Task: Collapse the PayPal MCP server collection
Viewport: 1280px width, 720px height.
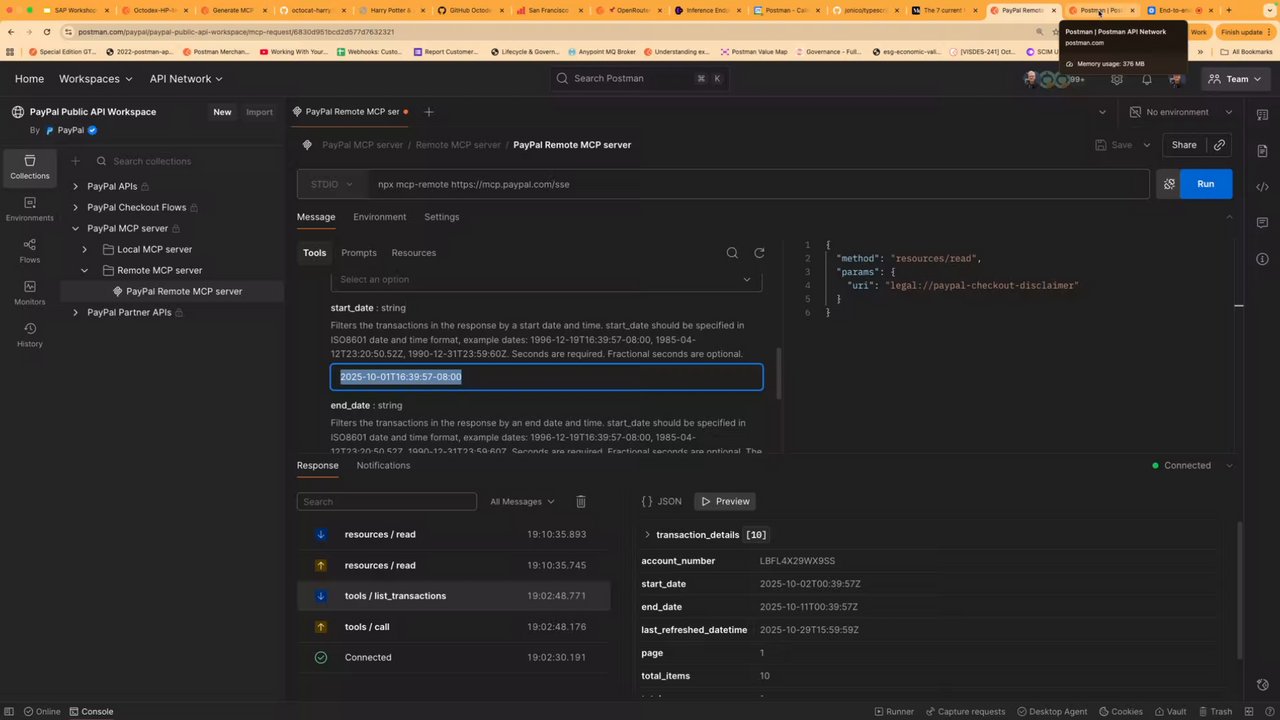Action: (75, 228)
